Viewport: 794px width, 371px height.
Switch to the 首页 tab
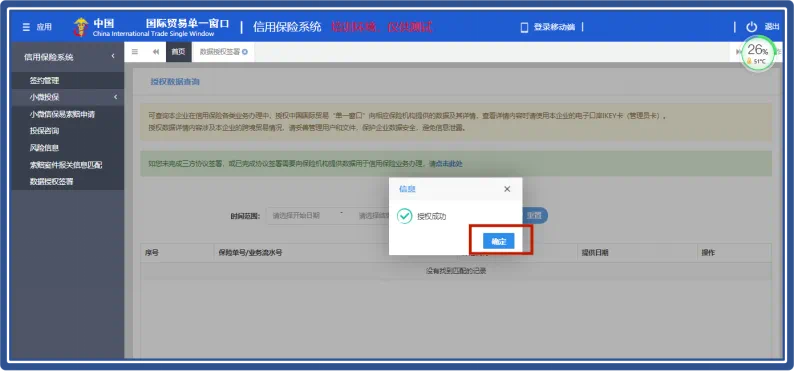click(178, 52)
